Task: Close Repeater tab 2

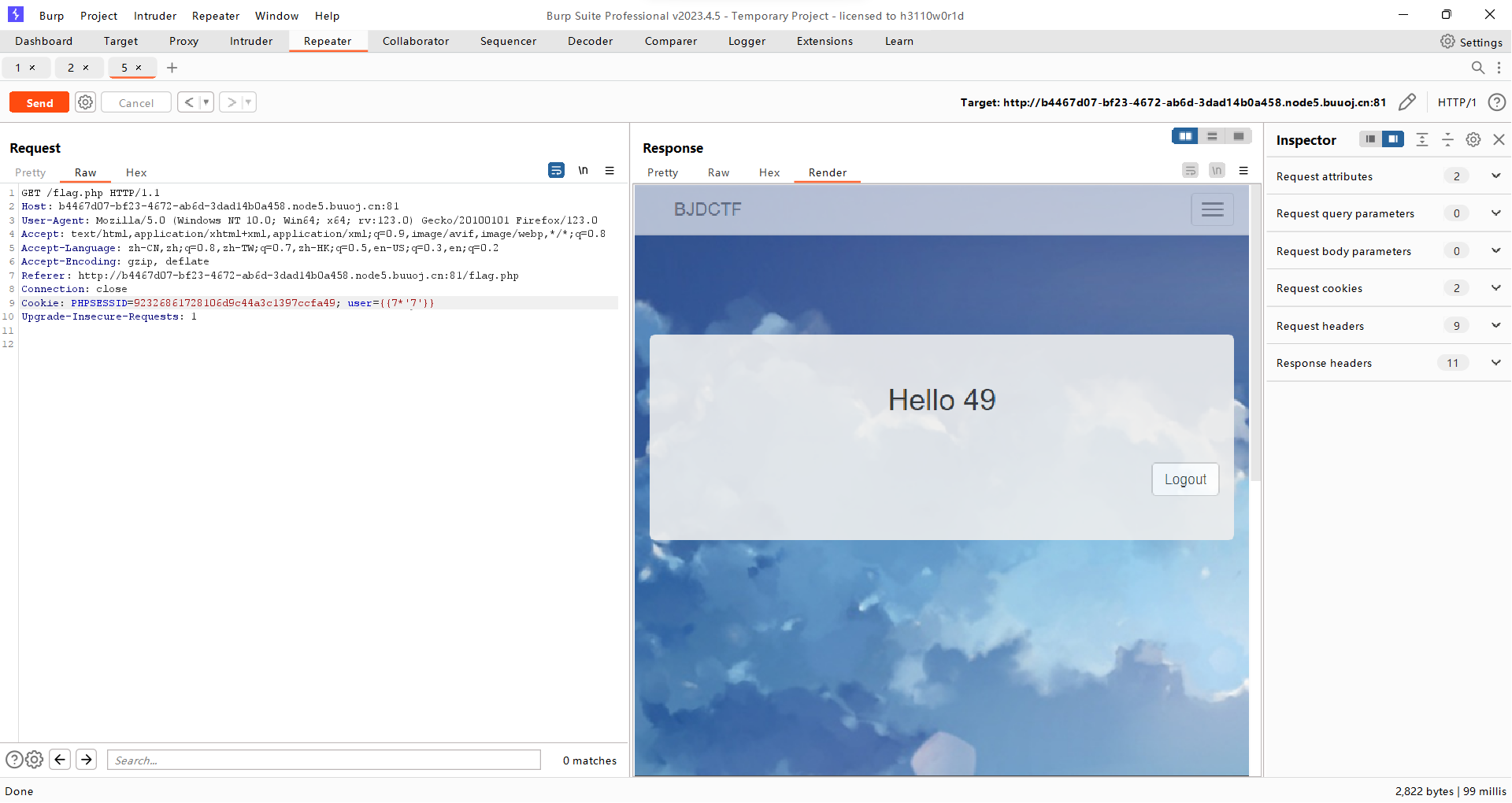Action: tap(86, 68)
